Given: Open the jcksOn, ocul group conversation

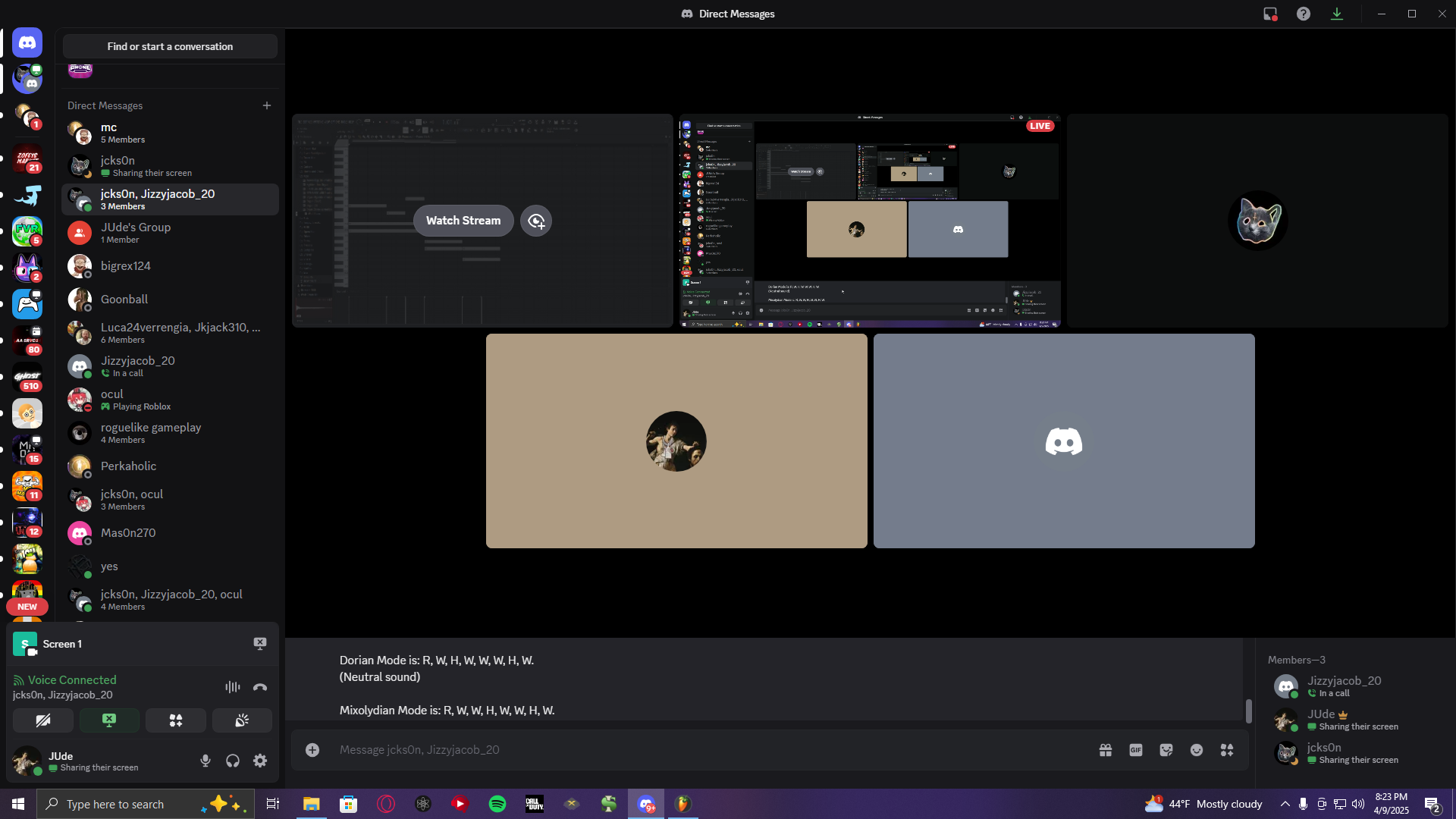Looking at the screenshot, I should tap(170, 500).
